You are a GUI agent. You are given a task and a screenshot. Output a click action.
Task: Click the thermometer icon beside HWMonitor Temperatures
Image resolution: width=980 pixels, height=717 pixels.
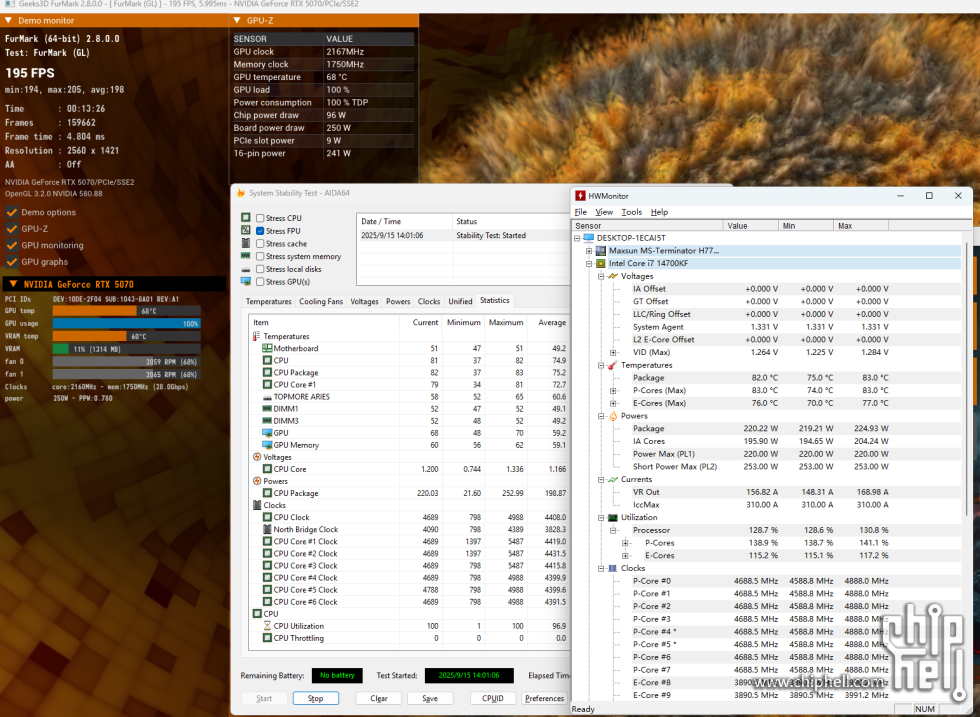tap(612, 365)
